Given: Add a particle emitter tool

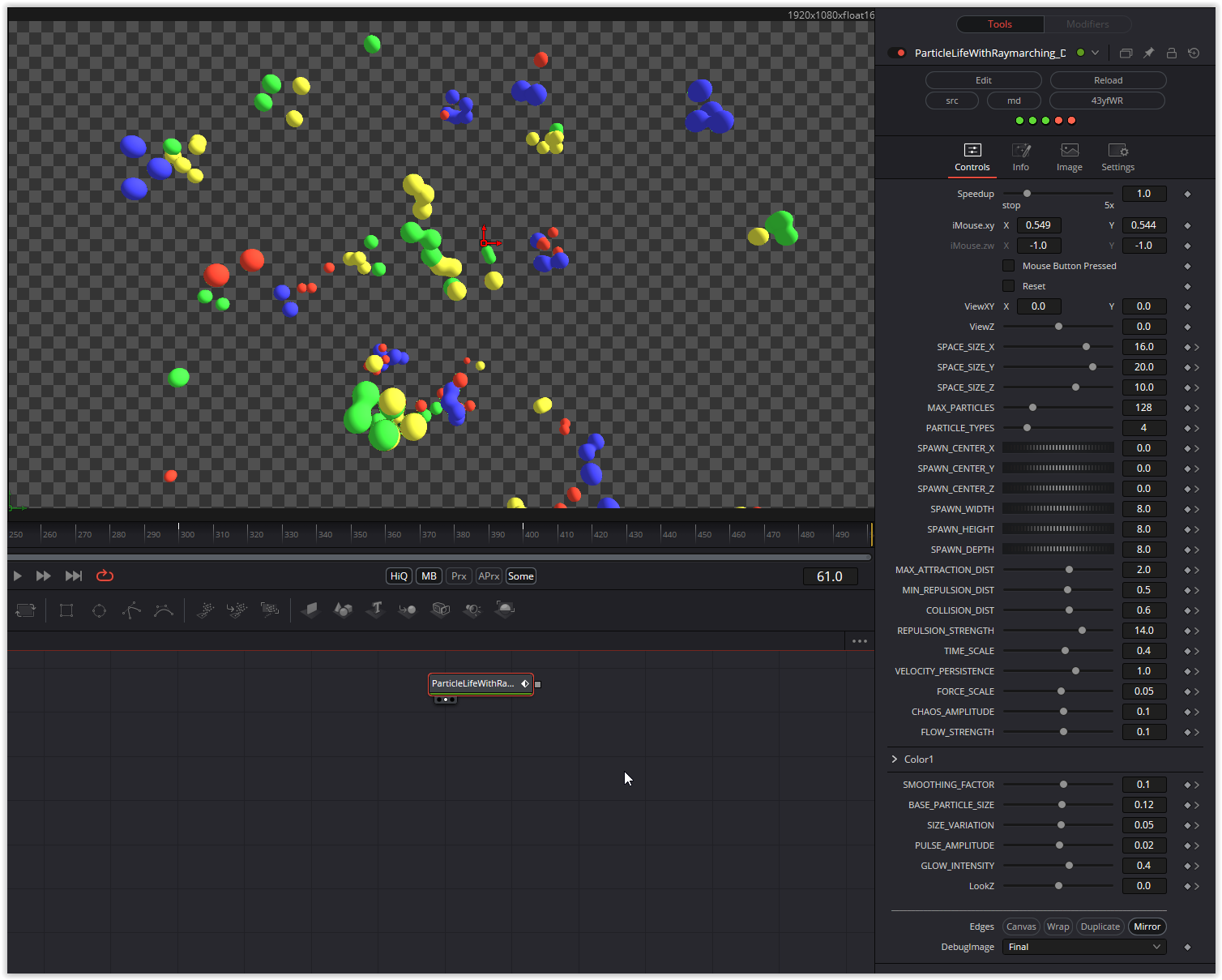Looking at the screenshot, I should tap(206, 610).
